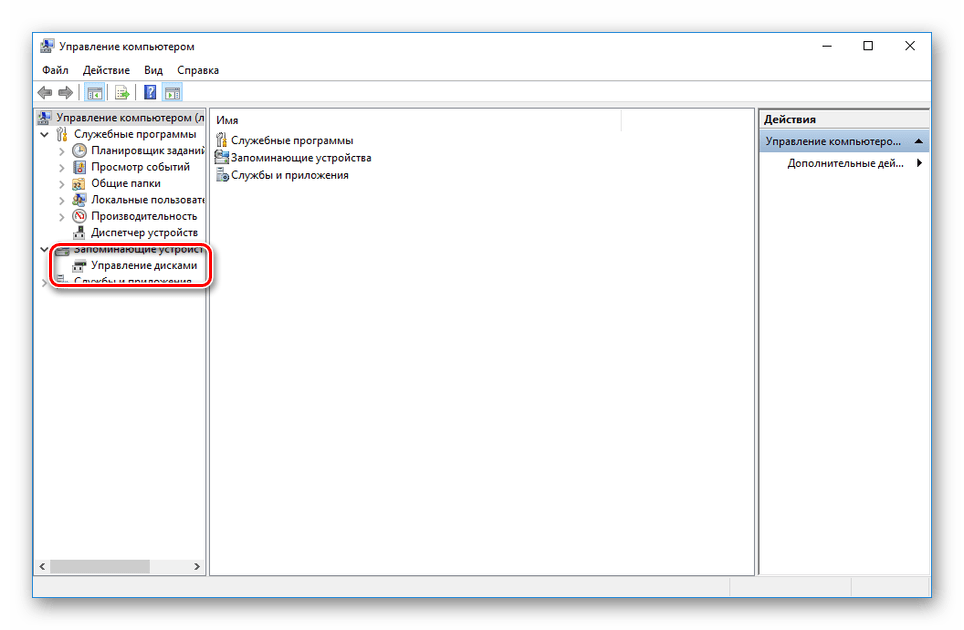The image size is (964, 630).
Task: Expand the Производительность node
Action: [61, 217]
